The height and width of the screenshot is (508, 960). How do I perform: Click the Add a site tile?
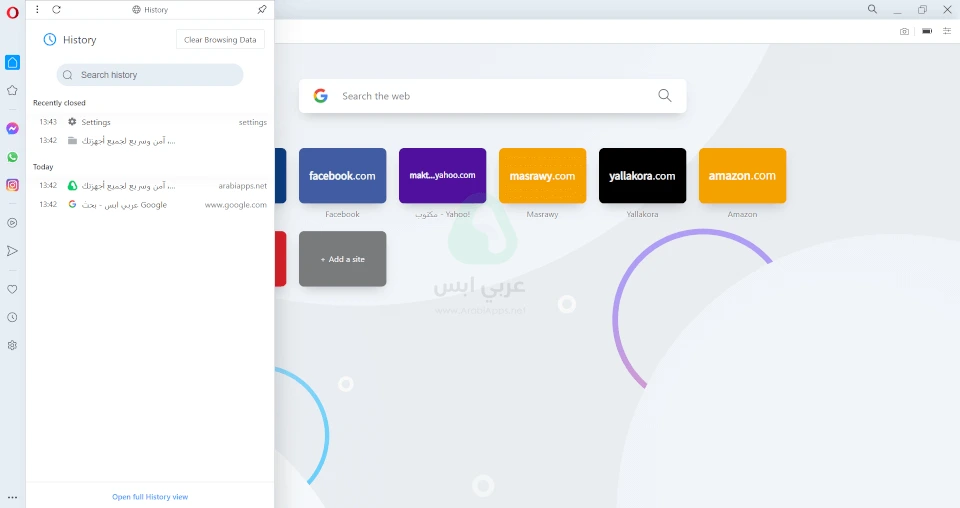coord(343,259)
